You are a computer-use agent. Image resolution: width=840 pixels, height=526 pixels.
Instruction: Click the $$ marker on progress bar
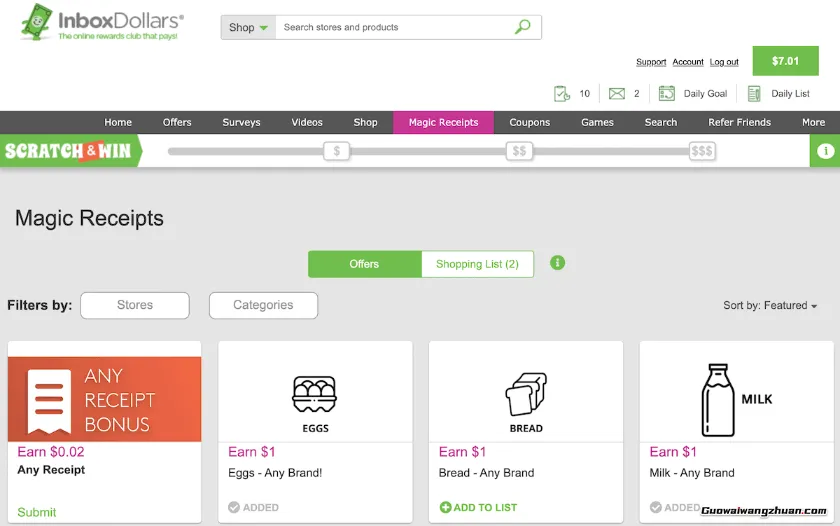(518, 151)
